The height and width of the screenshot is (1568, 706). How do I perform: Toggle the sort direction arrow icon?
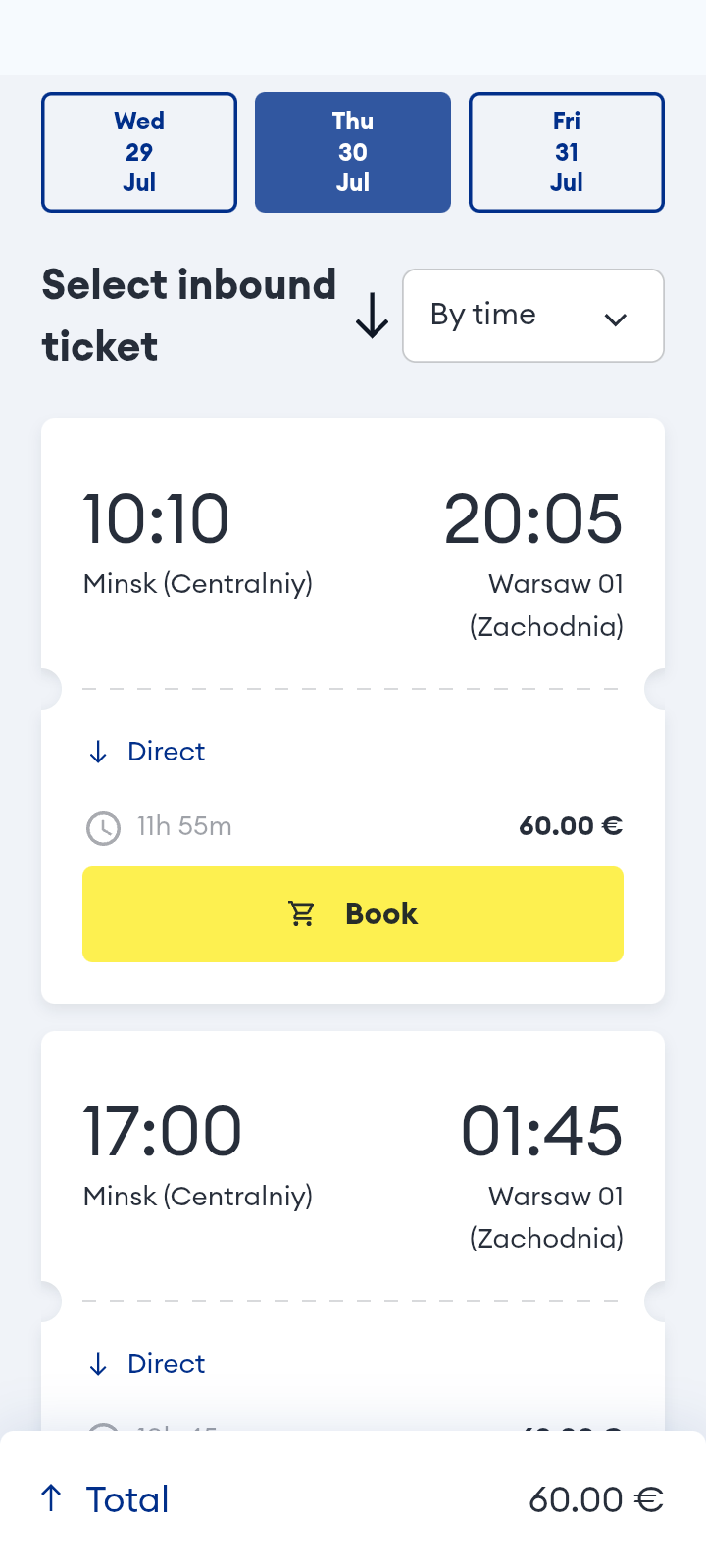(372, 317)
